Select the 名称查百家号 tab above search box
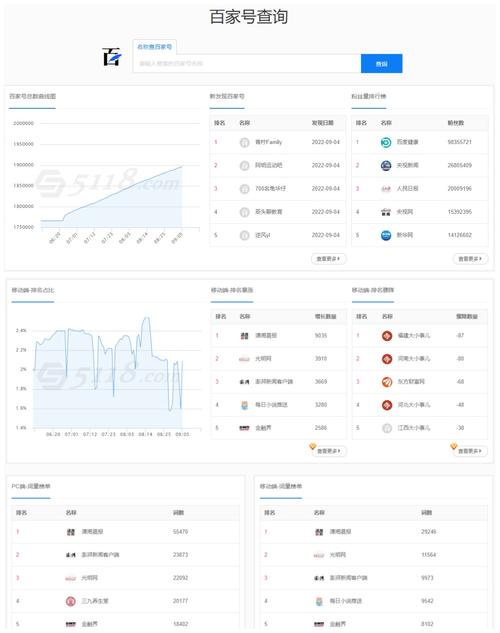This screenshot has width=500, height=633. click(155, 47)
